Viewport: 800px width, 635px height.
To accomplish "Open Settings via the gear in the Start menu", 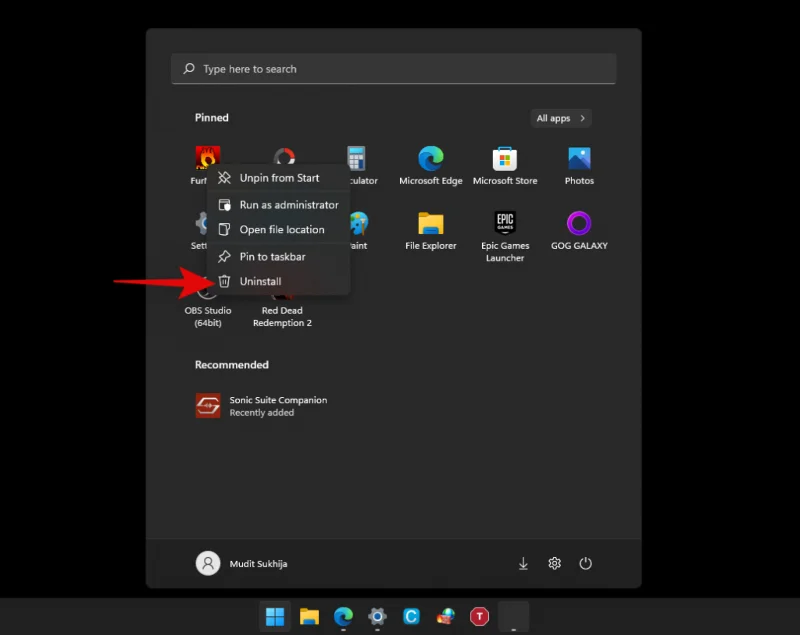I will click(x=555, y=563).
